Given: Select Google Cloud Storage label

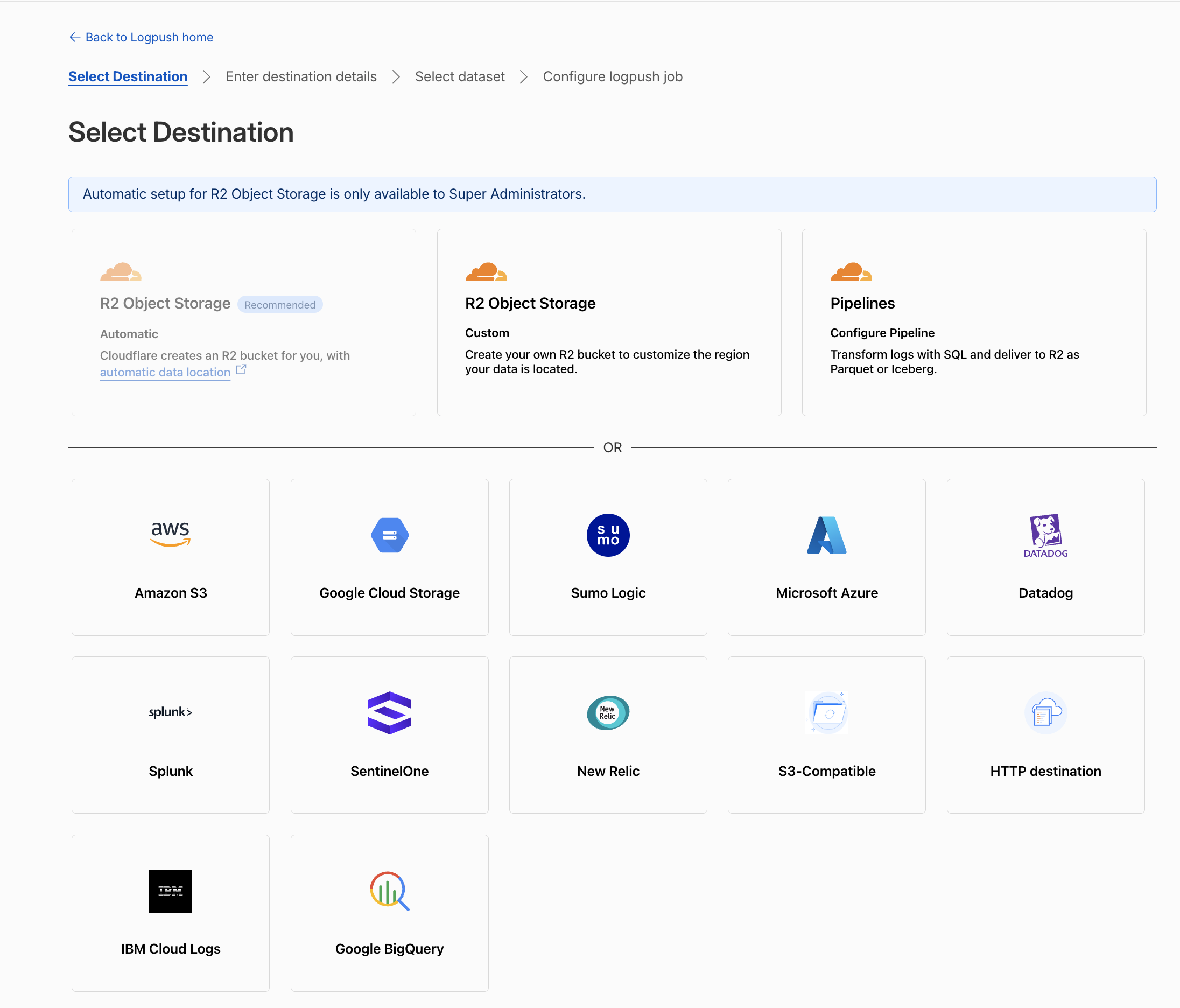Looking at the screenshot, I should point(390,593).
